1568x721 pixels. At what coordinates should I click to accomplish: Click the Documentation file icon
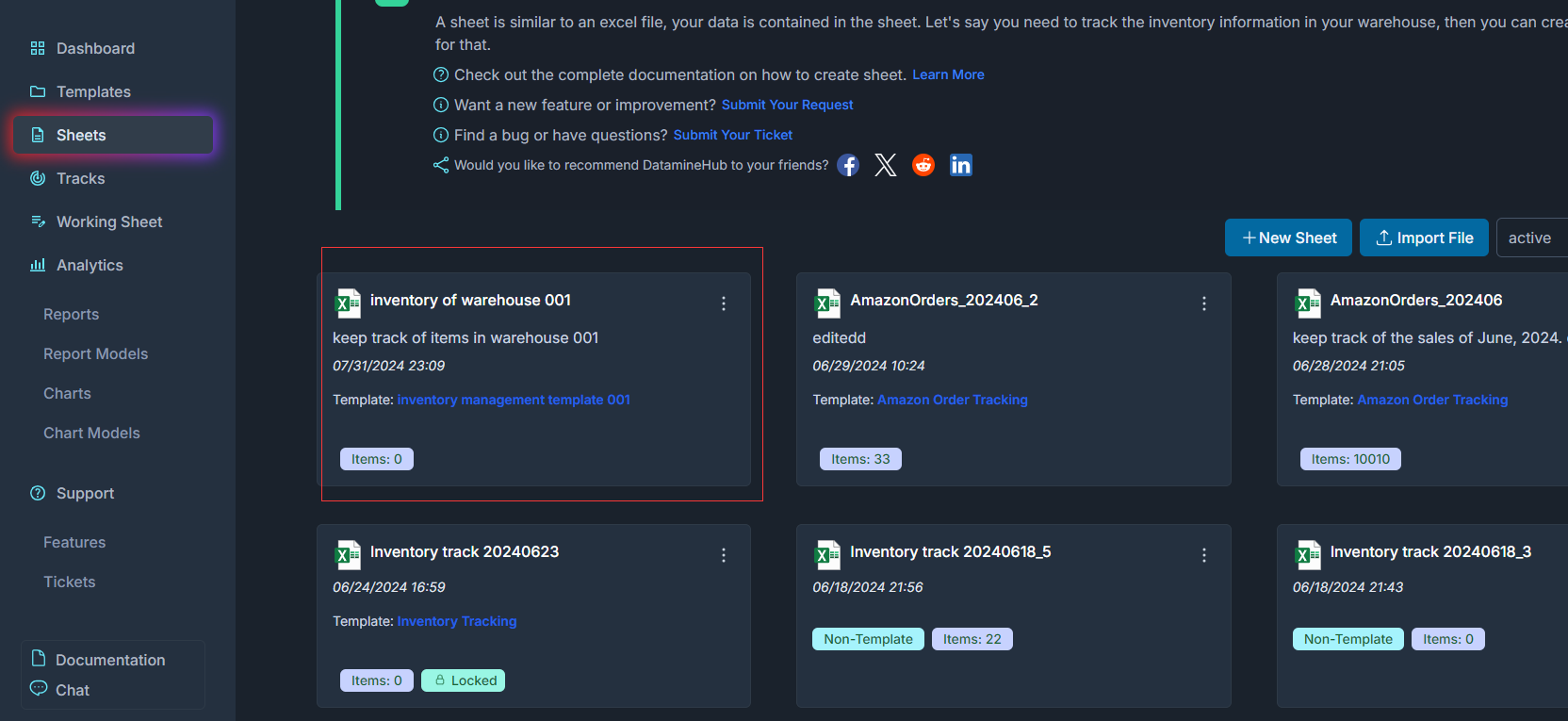[x=39, y=658]
